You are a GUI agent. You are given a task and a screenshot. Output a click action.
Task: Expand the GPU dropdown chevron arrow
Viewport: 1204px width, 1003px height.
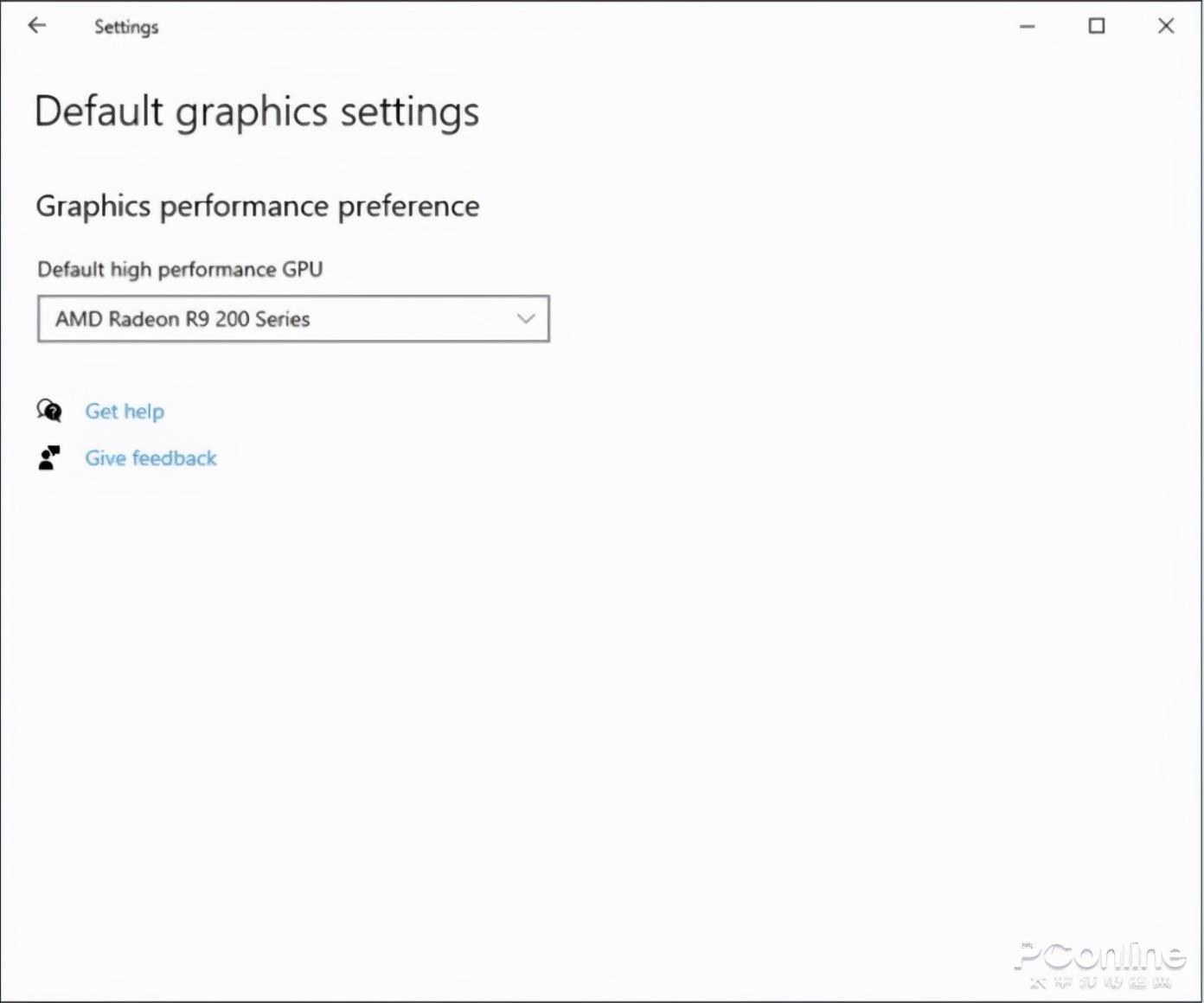(x=525, y=318)
